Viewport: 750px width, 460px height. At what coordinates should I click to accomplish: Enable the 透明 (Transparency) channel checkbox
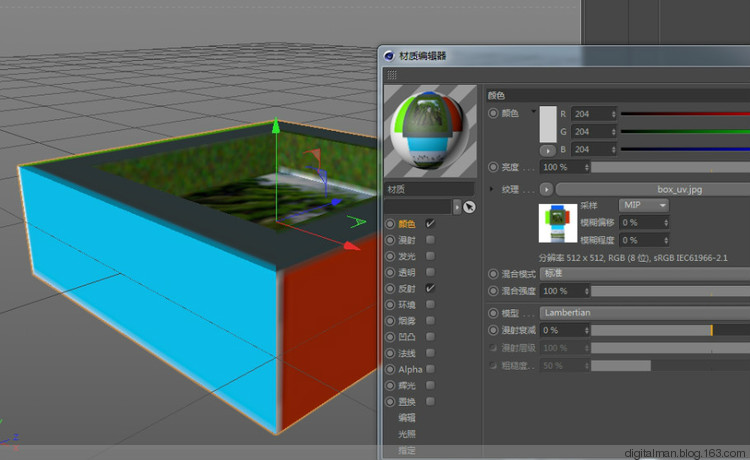[x=430, y=272]
